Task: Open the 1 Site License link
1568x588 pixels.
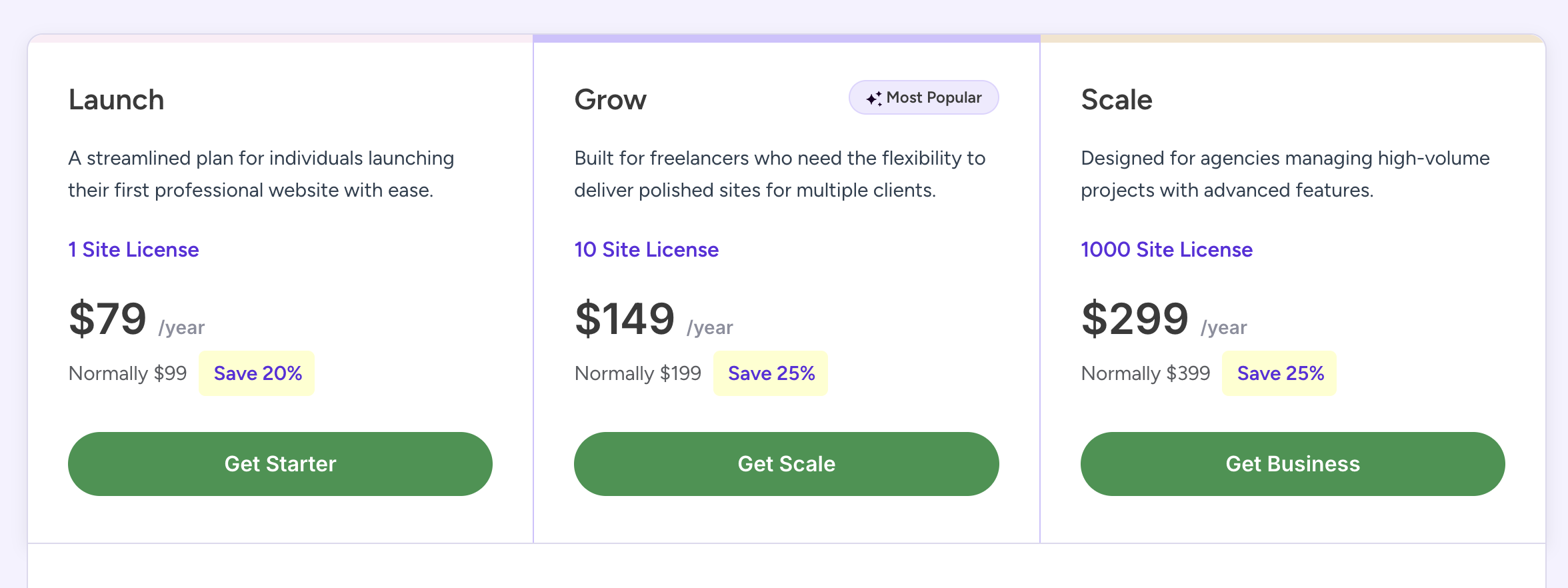Action: 133,249
